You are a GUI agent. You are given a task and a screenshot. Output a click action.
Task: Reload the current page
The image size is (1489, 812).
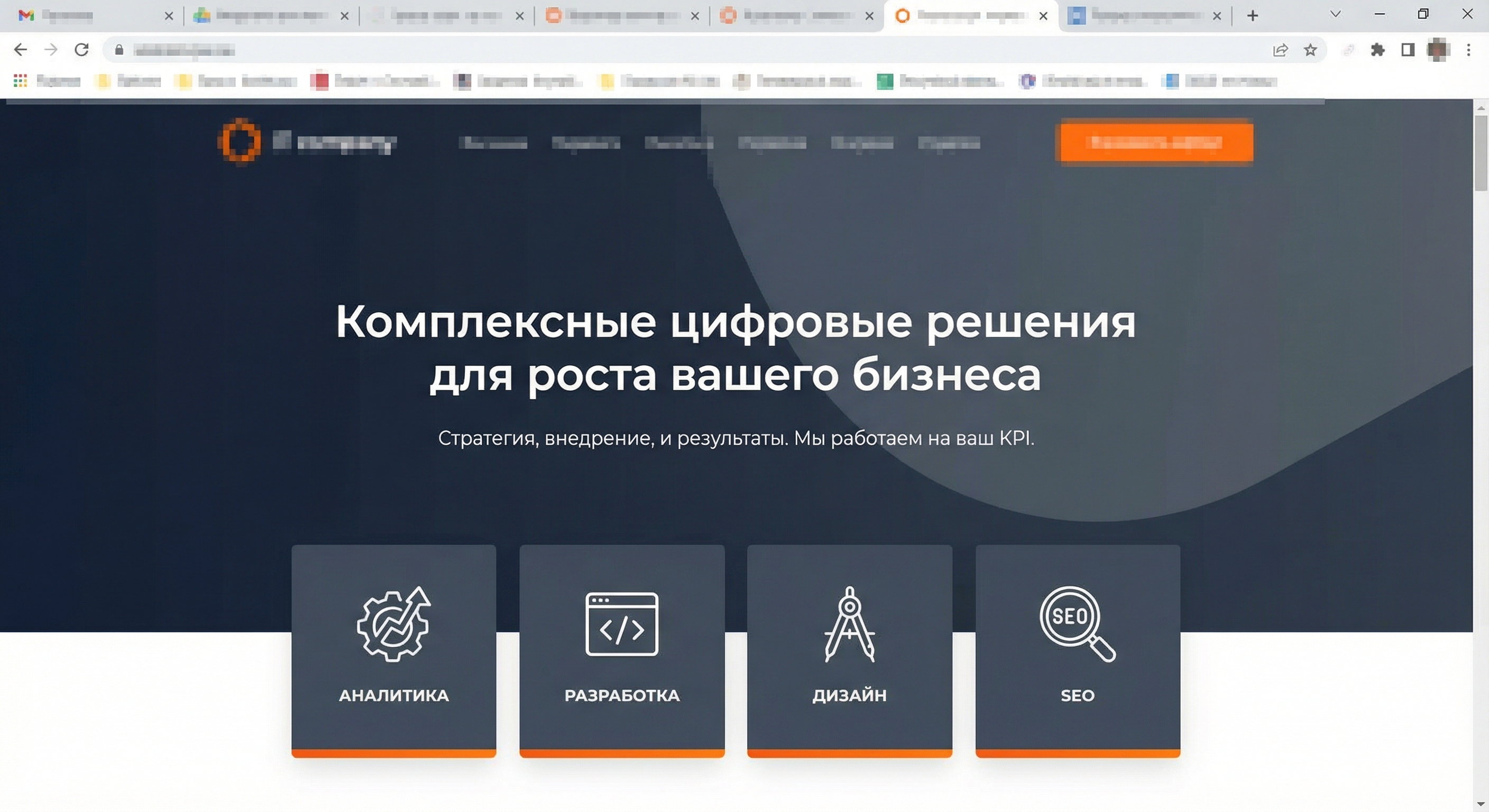(x=81, y=50)
